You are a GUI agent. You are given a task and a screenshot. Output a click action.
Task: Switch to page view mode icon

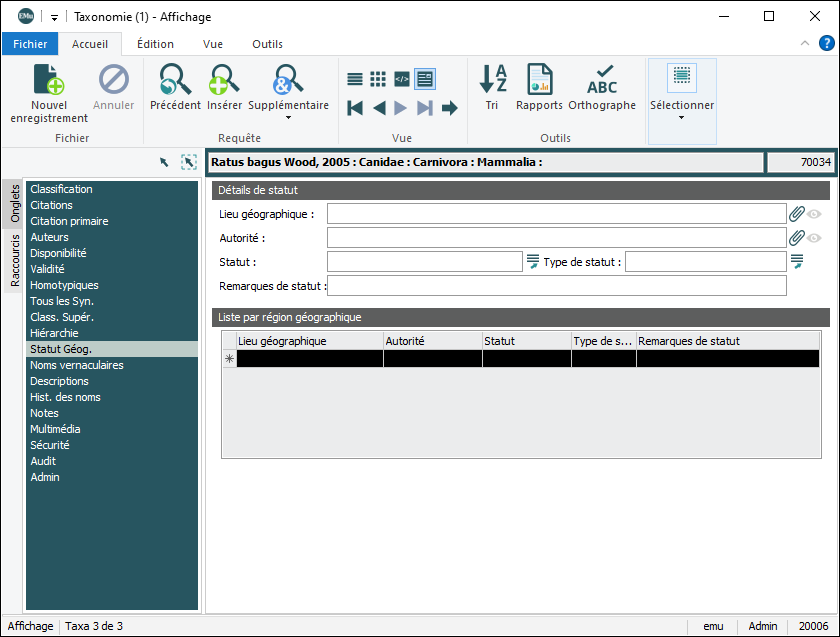(425, 79)
